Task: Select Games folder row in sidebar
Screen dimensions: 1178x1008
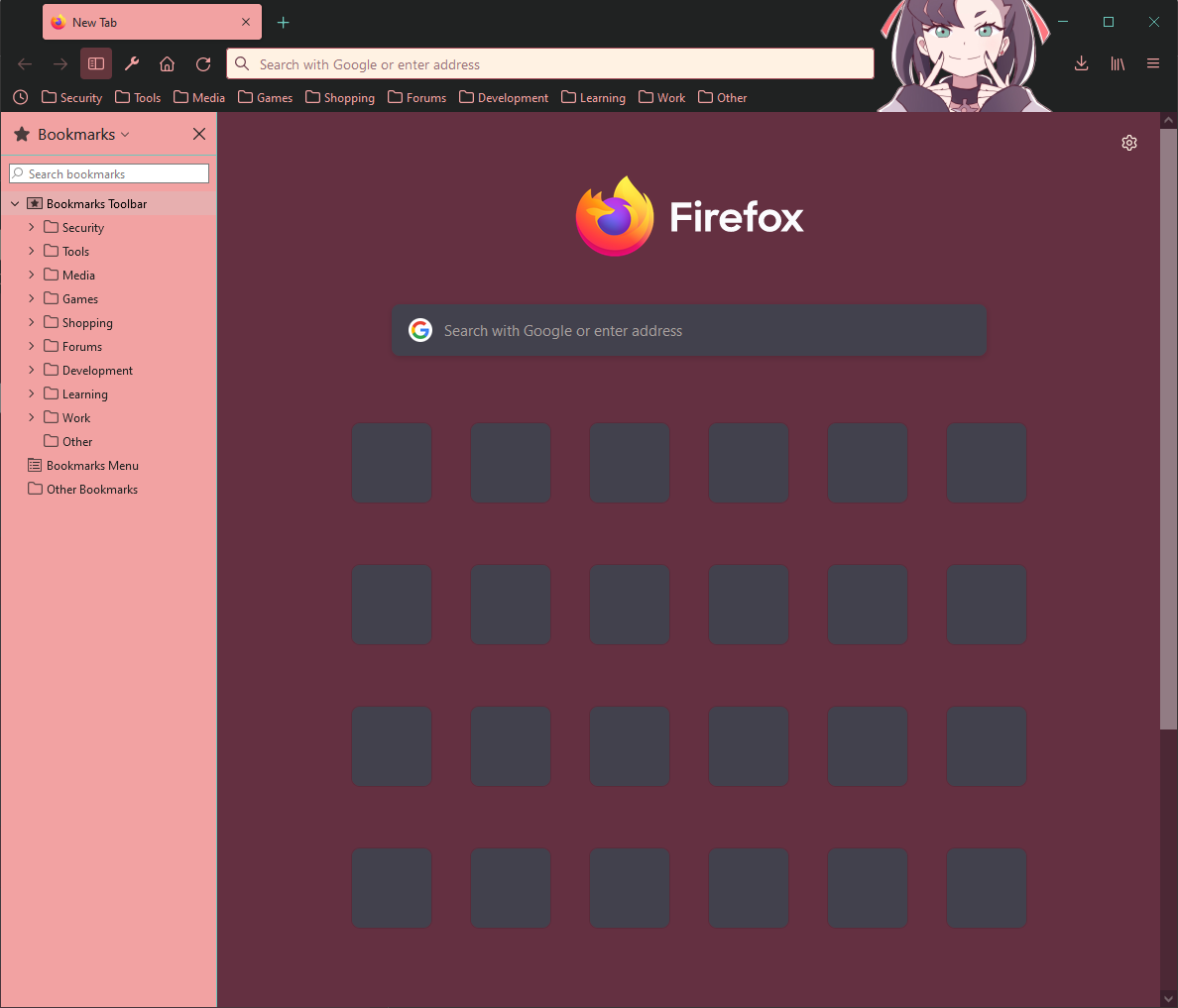Action: click(109, 299)
